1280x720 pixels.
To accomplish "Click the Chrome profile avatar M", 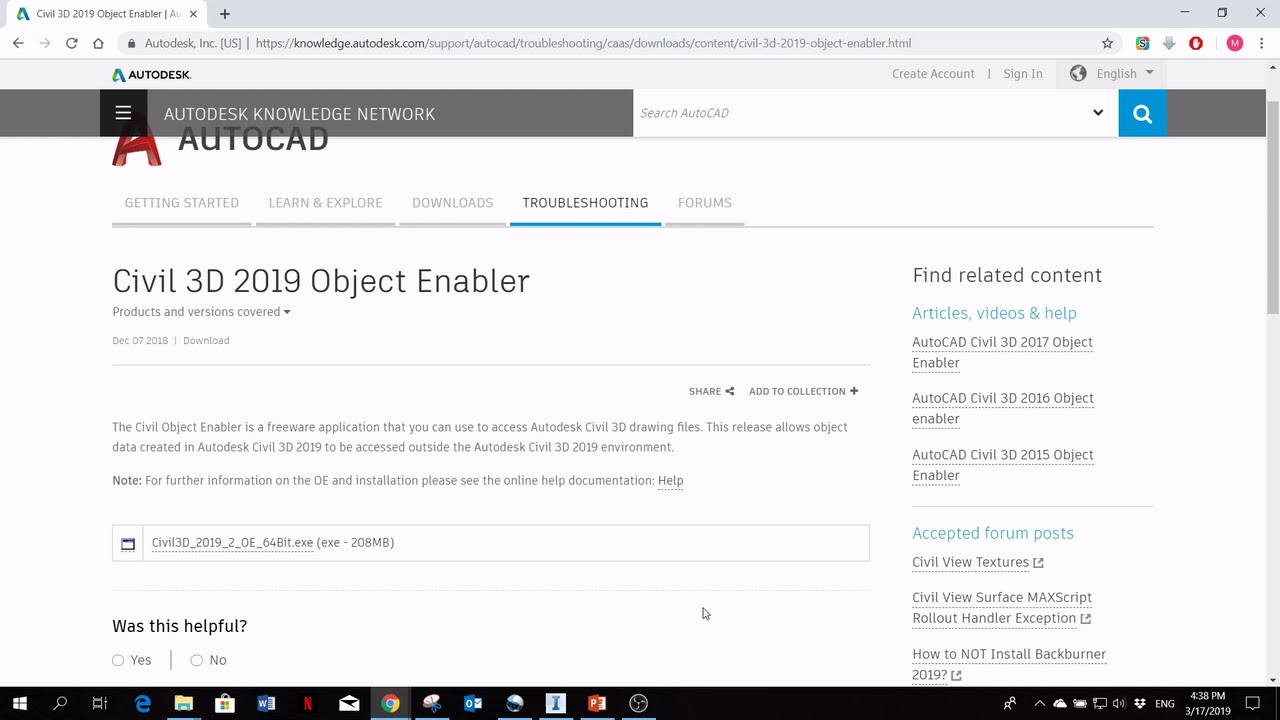I will pyautogui.click(x=1235, y=43).
